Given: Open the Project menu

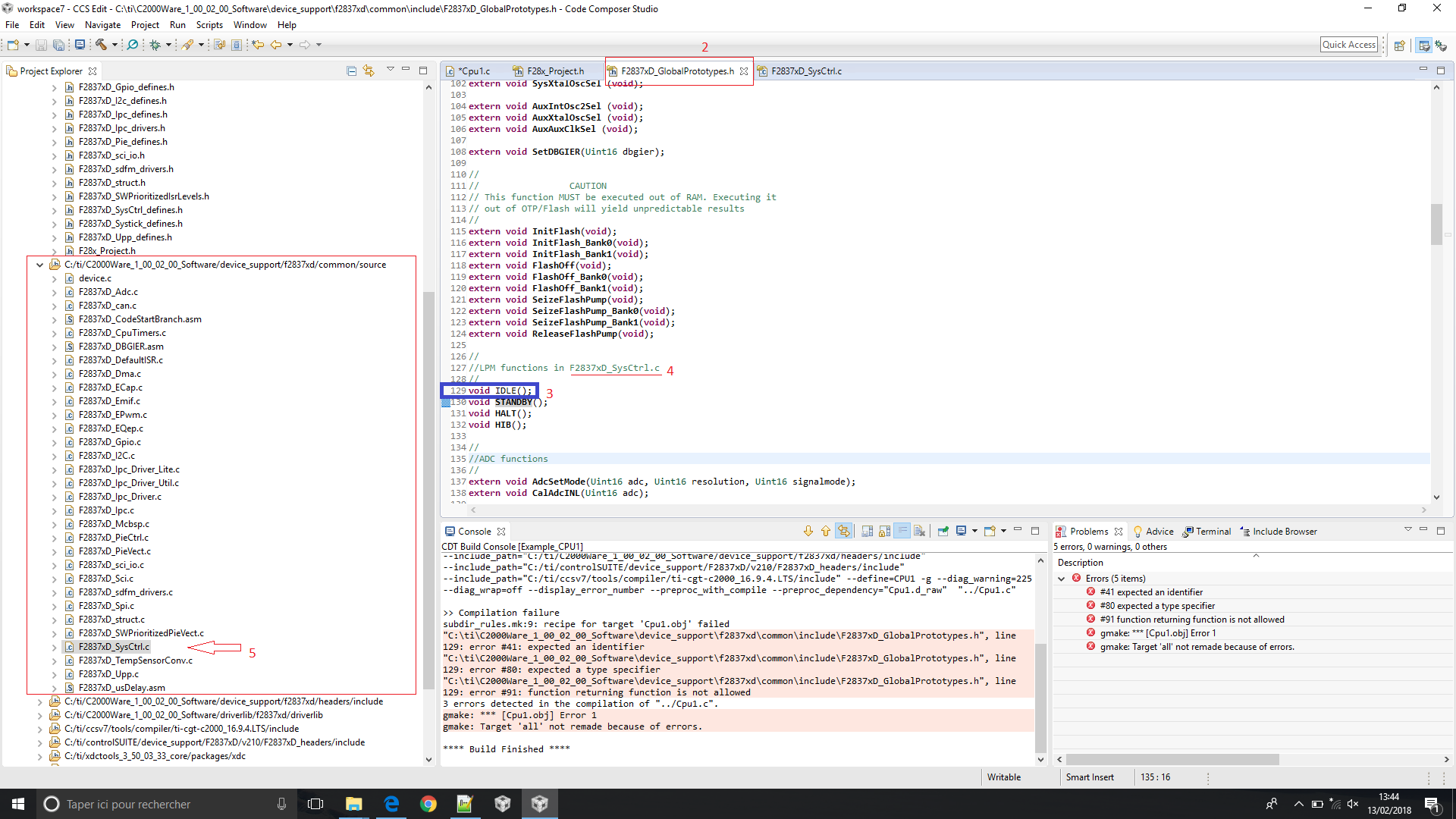Looking at the screenshot, I should tap(145, 25).
